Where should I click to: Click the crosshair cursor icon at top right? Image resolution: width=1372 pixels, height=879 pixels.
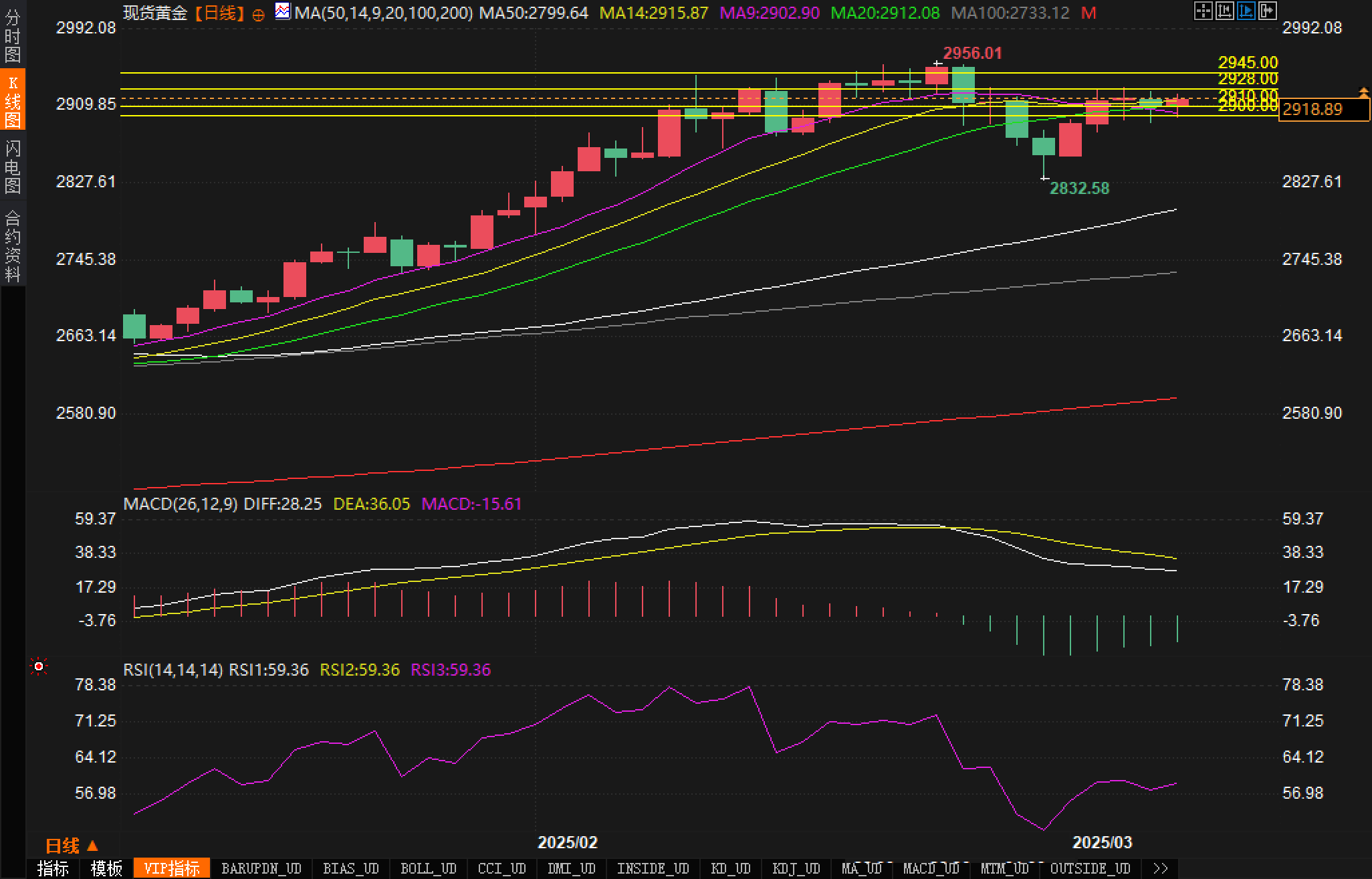point(1203,11)
